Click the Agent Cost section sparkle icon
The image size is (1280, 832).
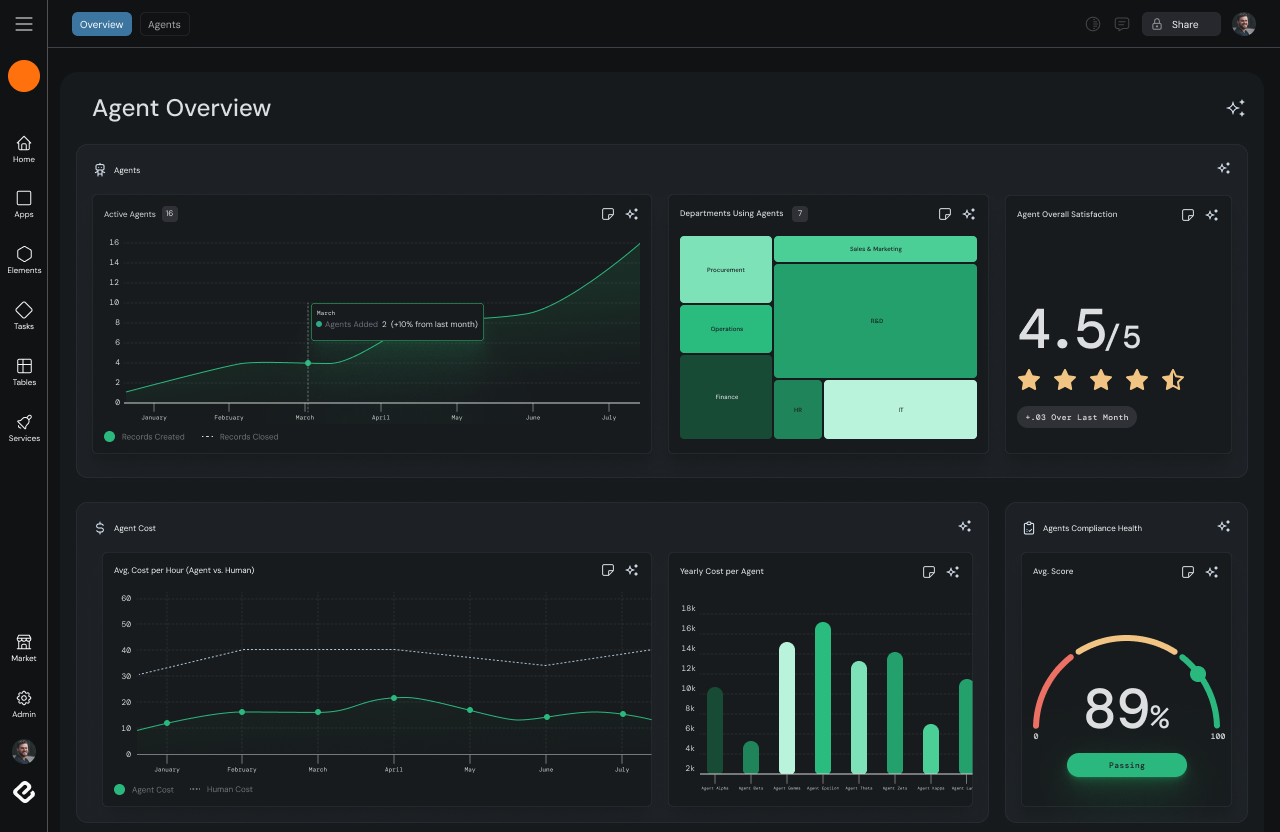coord(965,526)
